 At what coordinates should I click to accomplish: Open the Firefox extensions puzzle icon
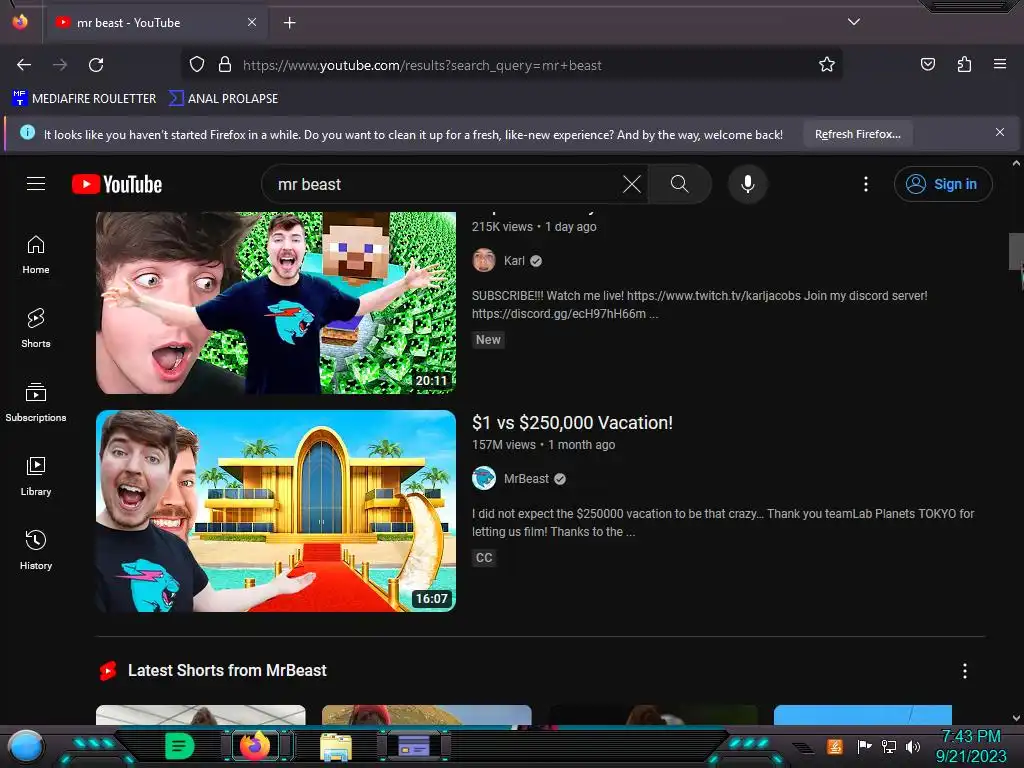coord(964,65)
